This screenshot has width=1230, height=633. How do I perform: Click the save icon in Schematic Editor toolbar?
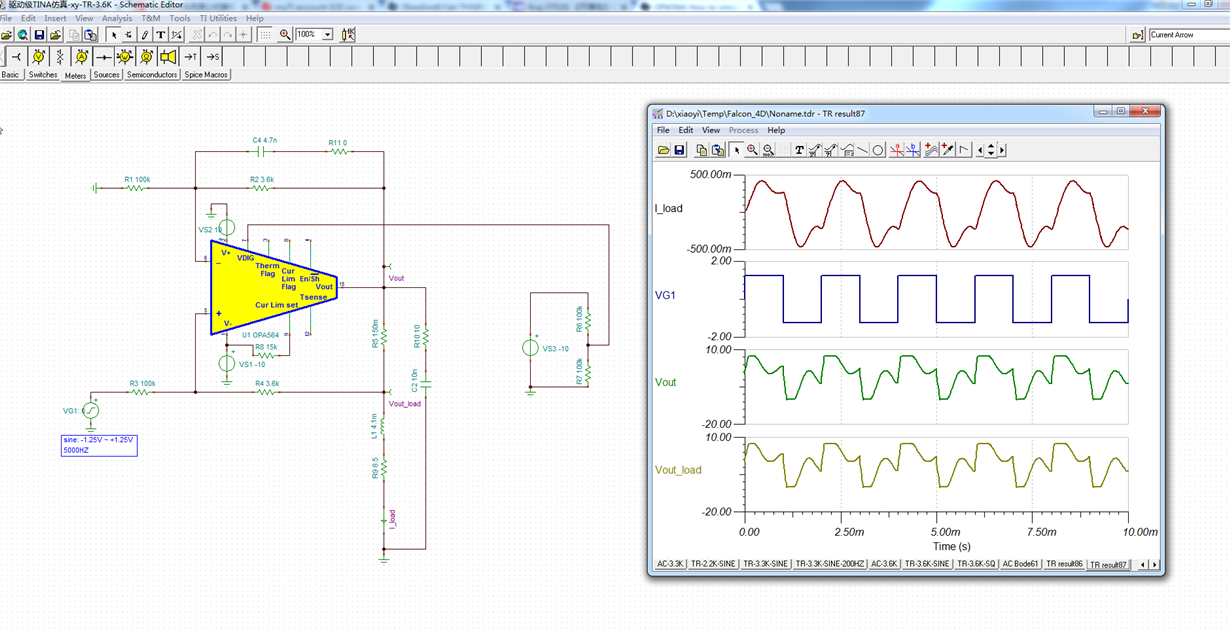[x=39, y=35]
